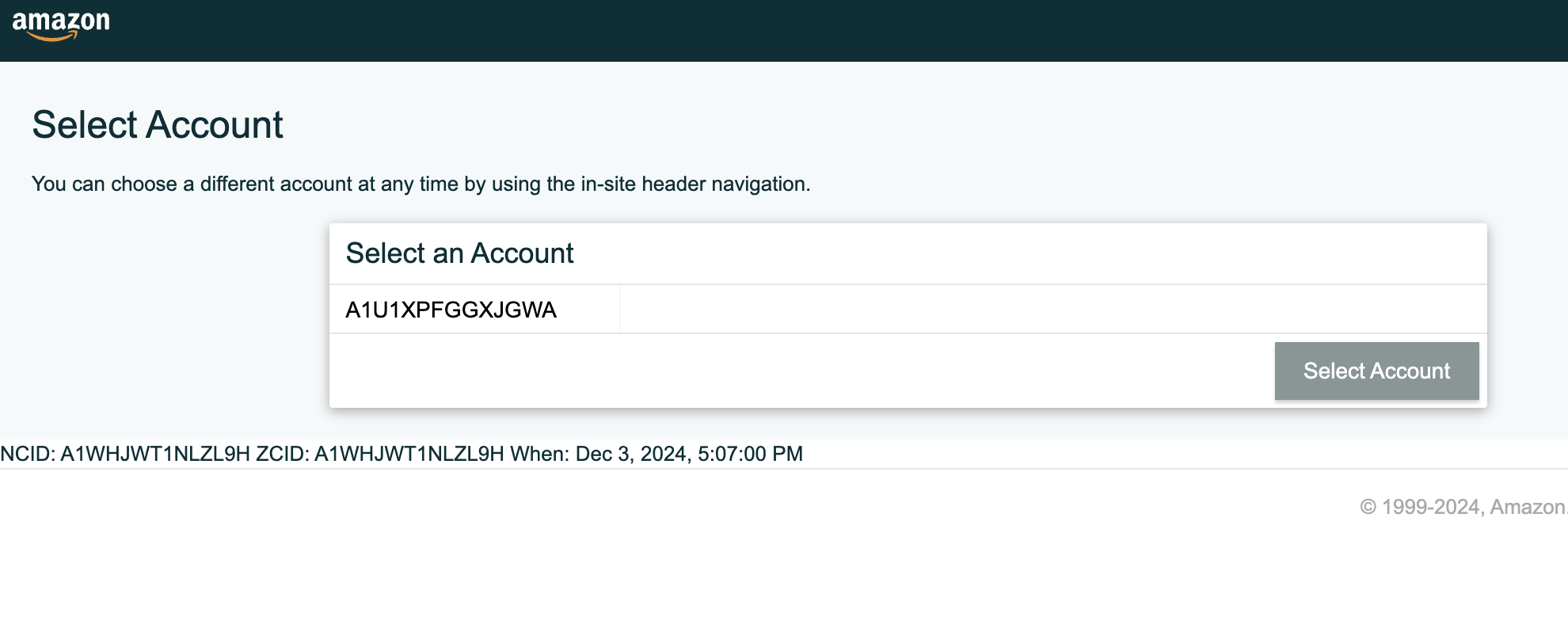Viewport: 1568px width, 643px height.
Task: Click an empty area of the dark header bar
Action: click(x=792, y=30)
